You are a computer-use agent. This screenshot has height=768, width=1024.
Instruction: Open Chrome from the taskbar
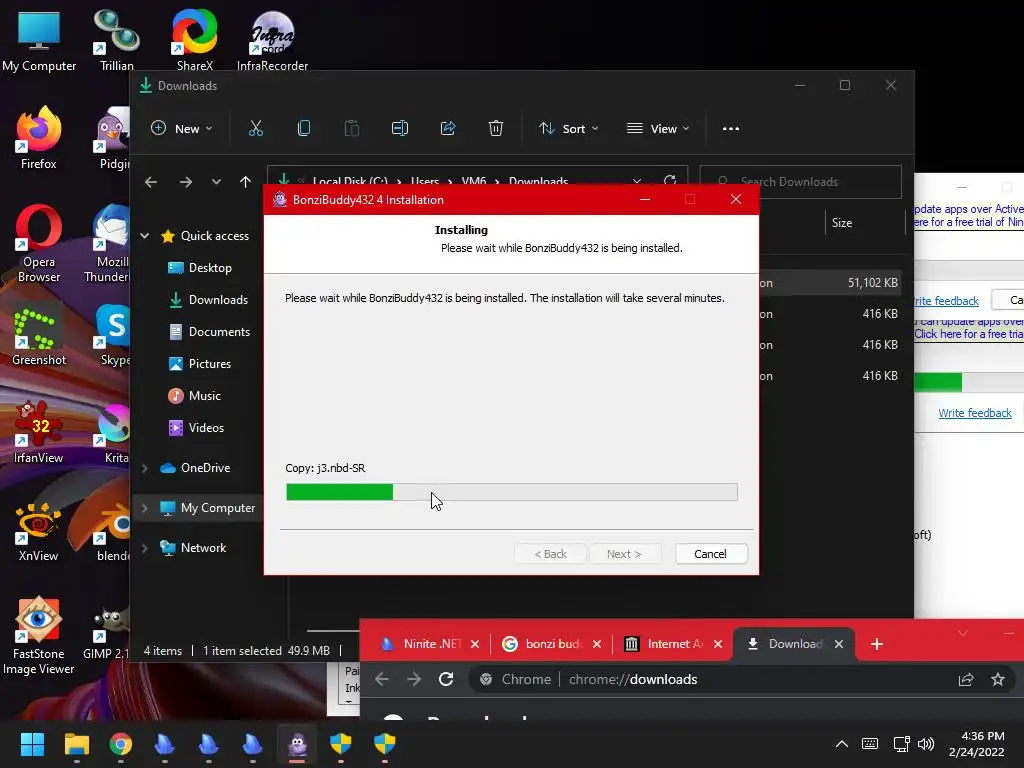point(121,744)
